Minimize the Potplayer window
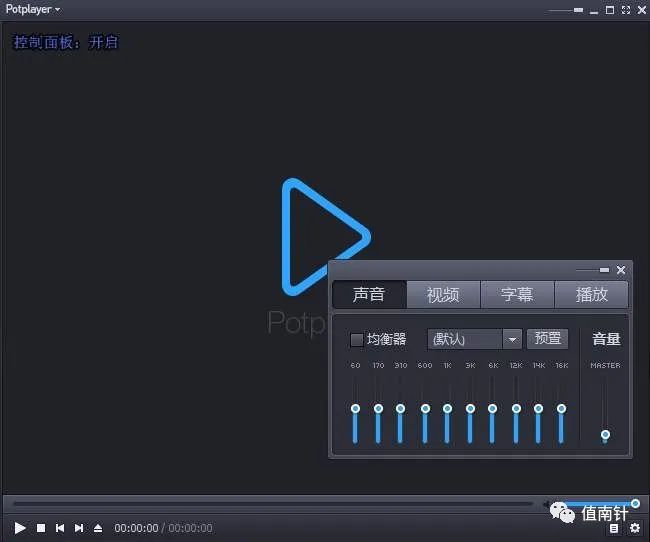650x542 pixels. 594,11
